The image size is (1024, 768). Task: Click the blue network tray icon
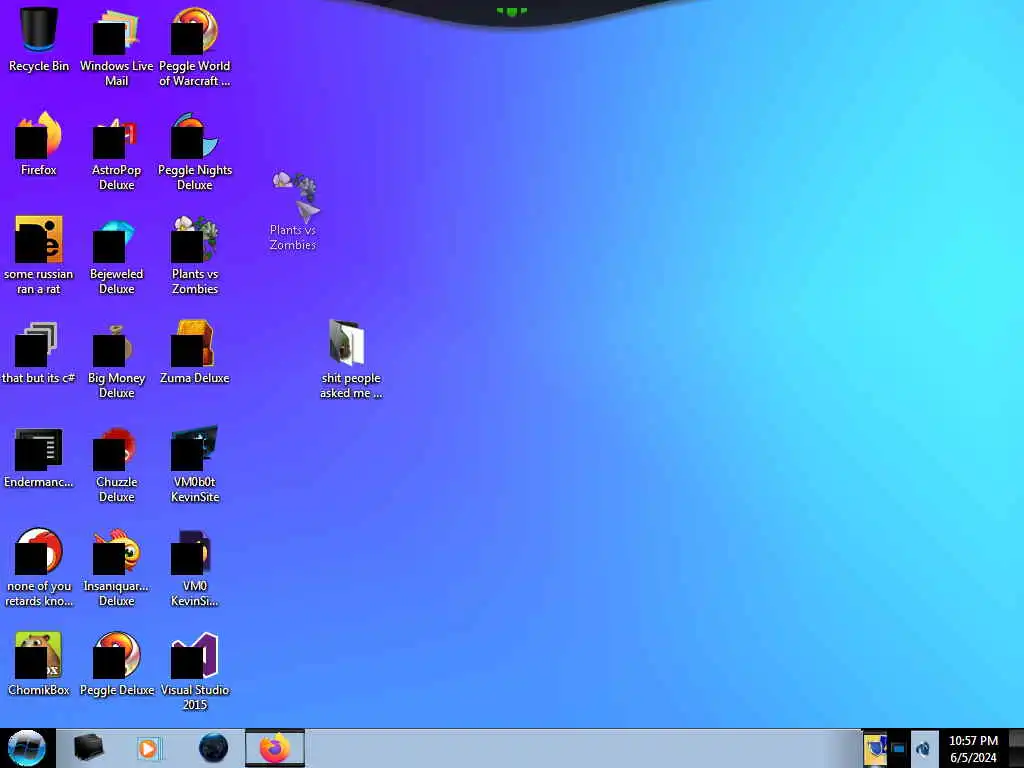point(899,749)
